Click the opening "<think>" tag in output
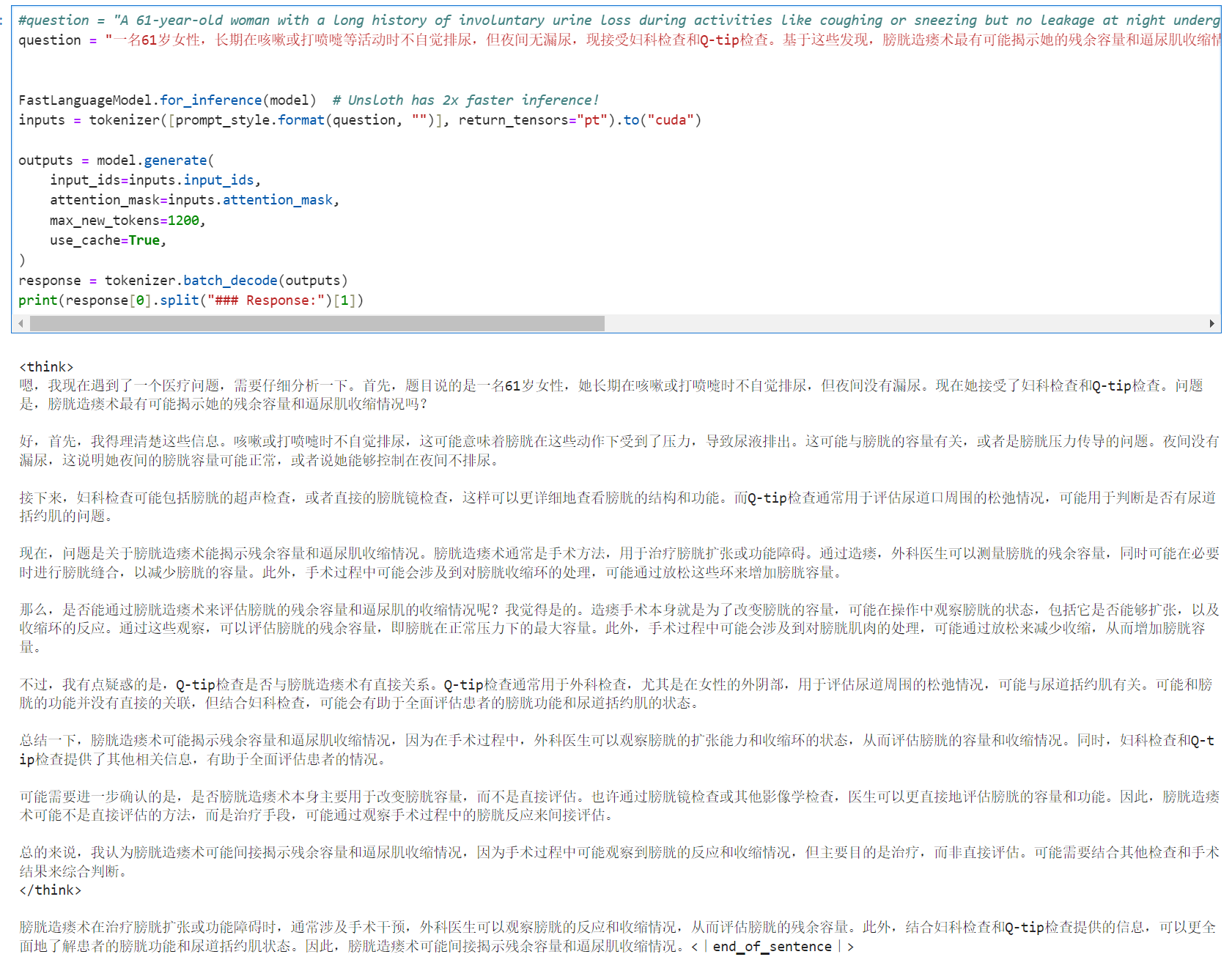The height and width of the screenshot is (957, 1232). (46, 366)
